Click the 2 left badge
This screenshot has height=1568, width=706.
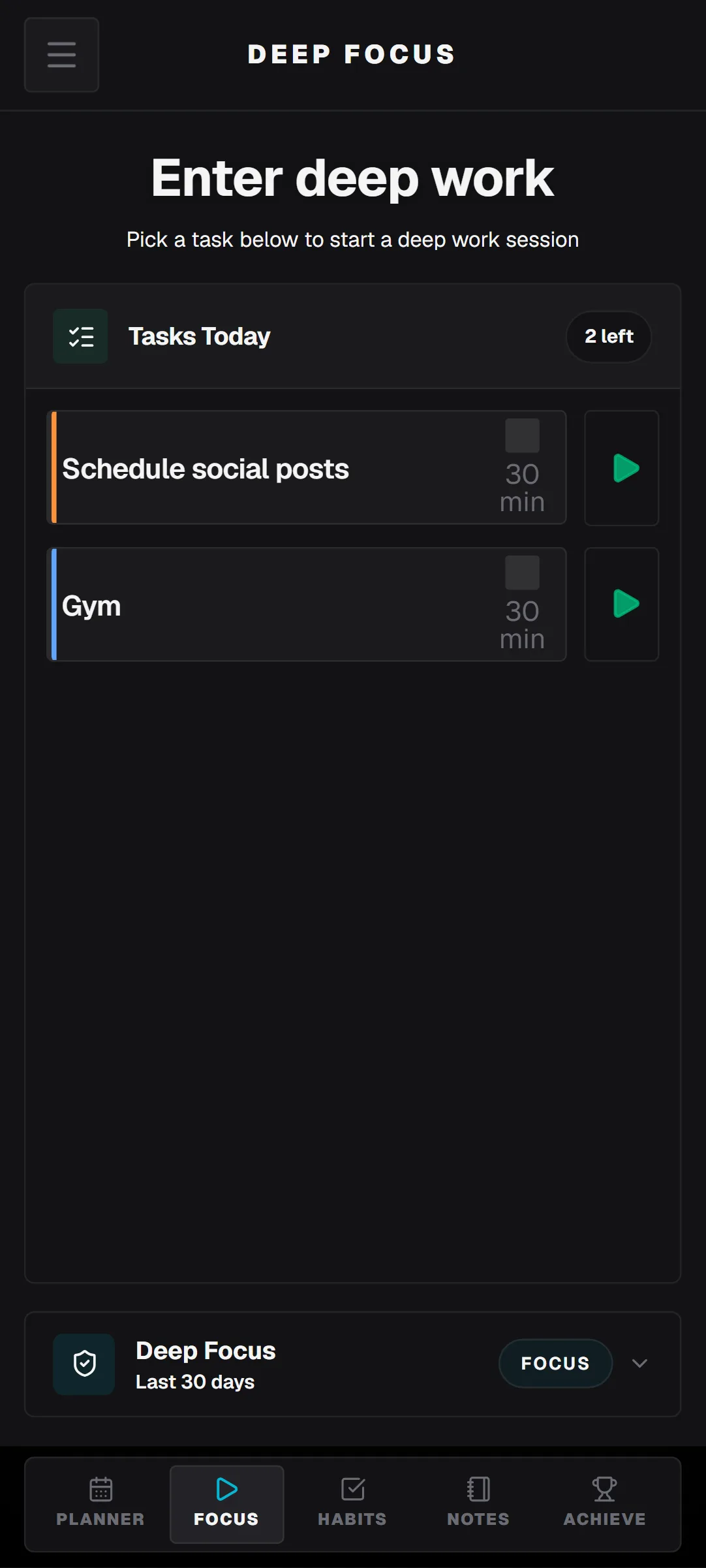[x=609, y=336]
